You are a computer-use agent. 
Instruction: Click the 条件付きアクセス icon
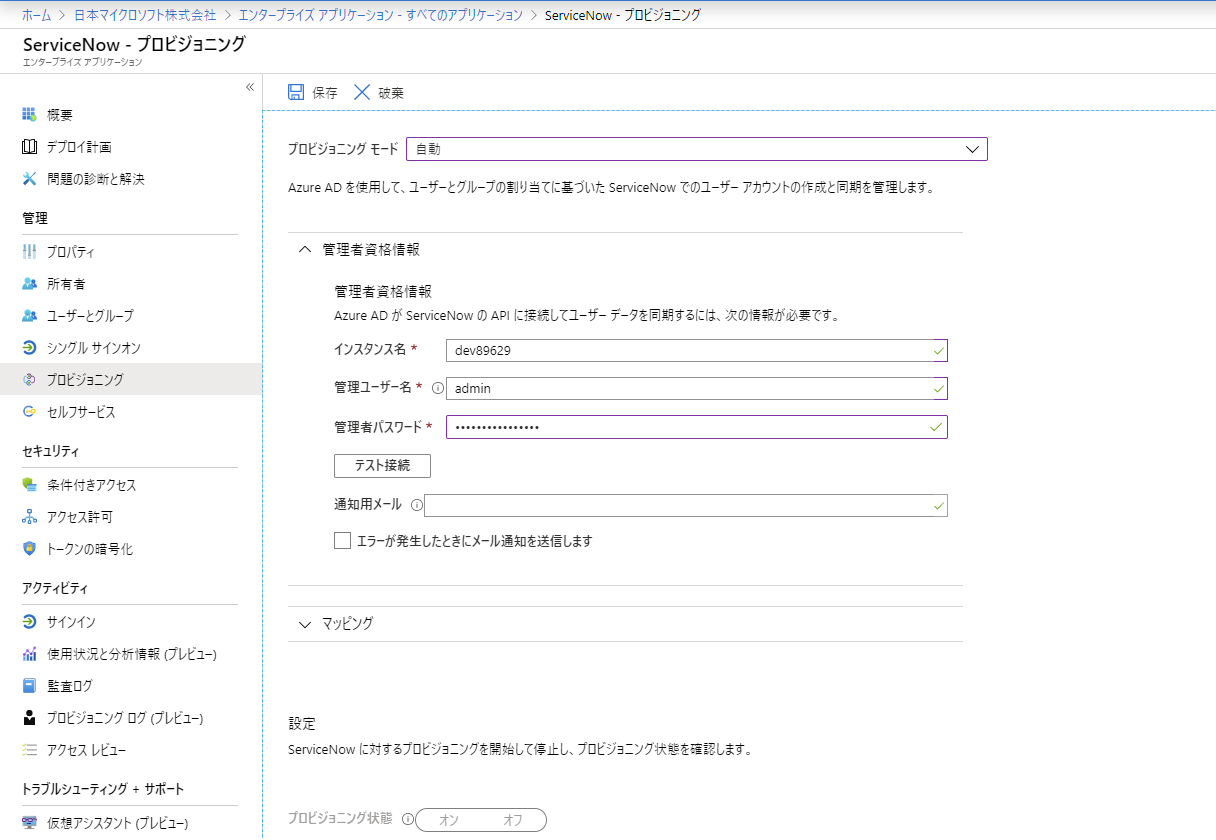coord(29,485)
